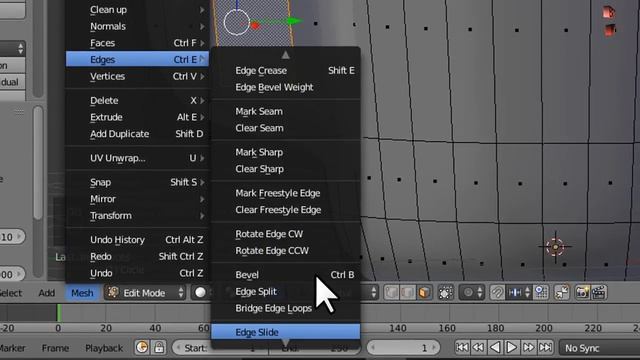Open the Faces submenu entry
This screenshot has width=640, height=360.
pos(137,43)
